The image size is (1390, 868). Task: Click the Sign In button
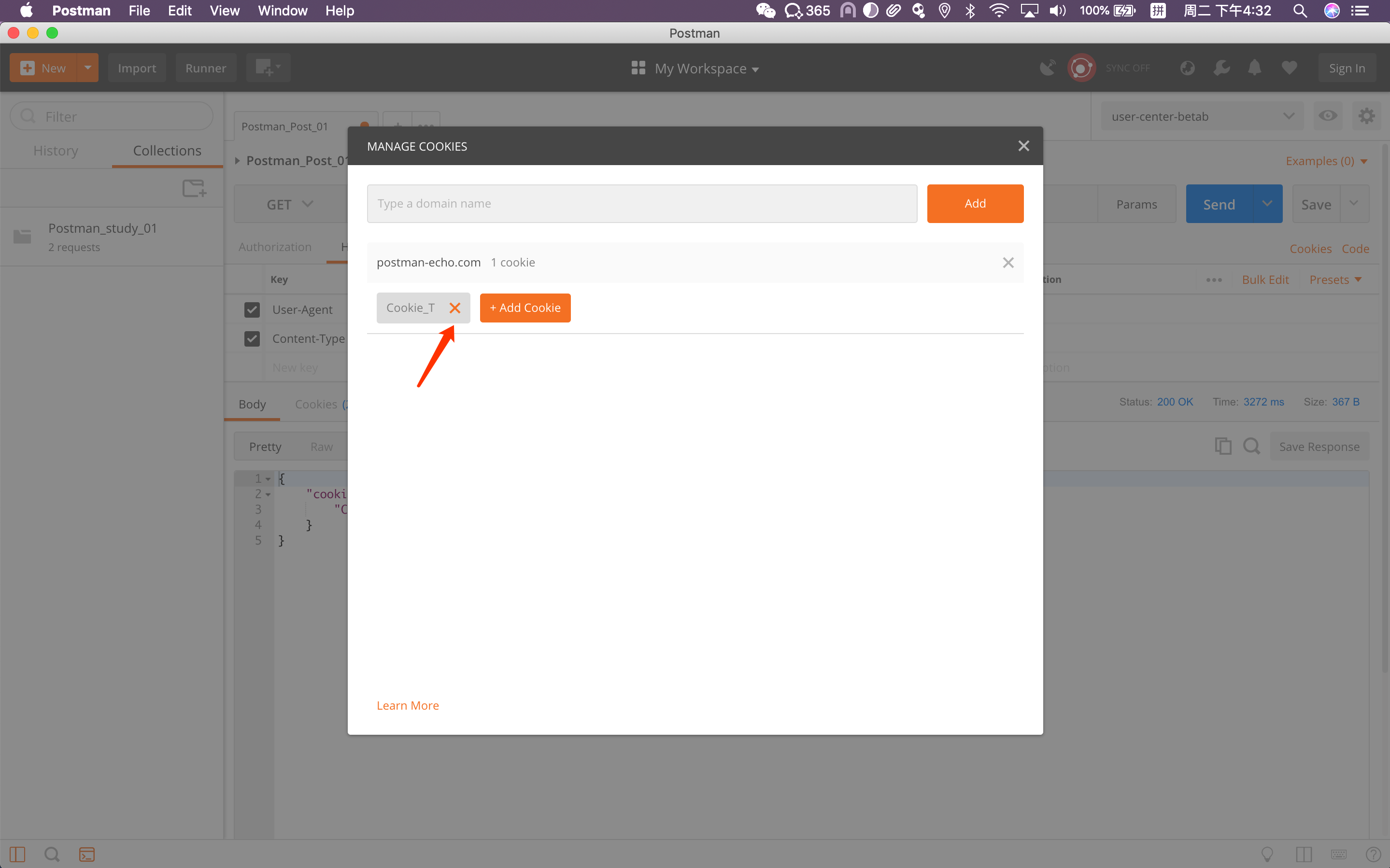click(x=1347, y=68)
